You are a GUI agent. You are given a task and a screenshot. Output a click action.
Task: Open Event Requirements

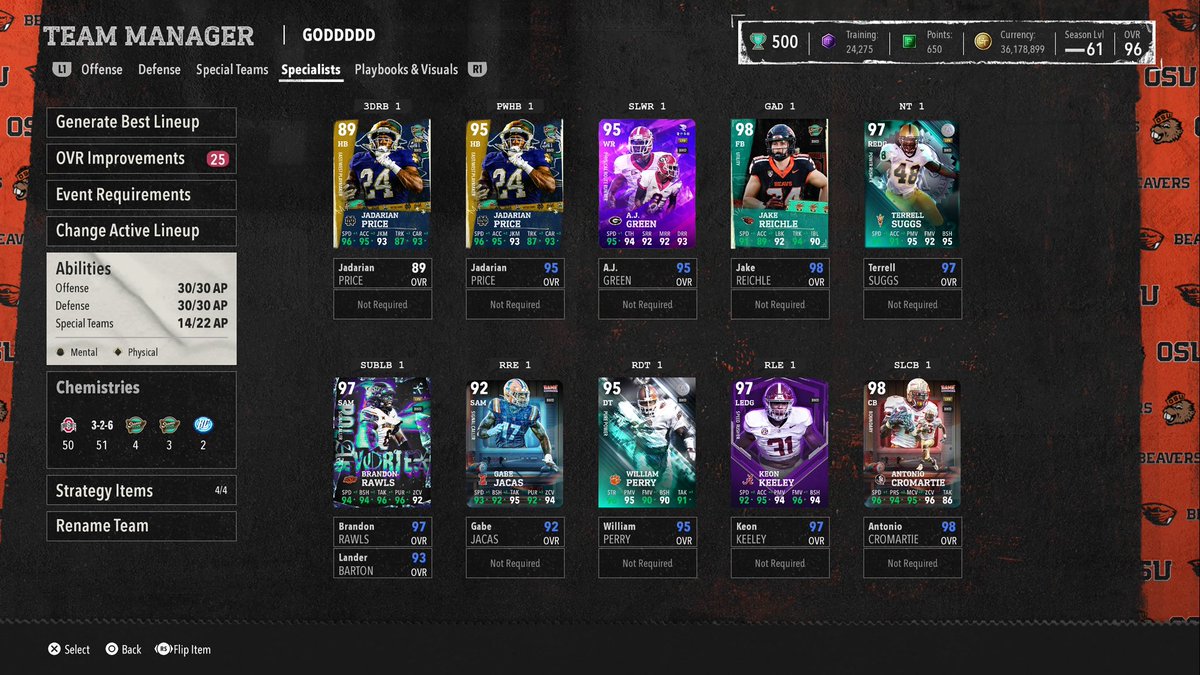click(x=141, y=194)
